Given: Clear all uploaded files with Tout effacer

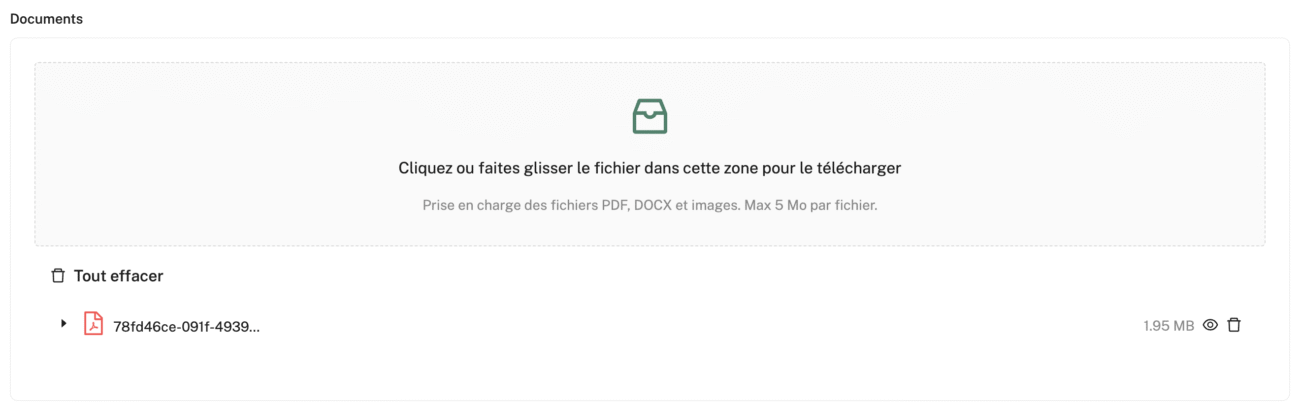Looking at the screenshot, I should coord(107,275).
